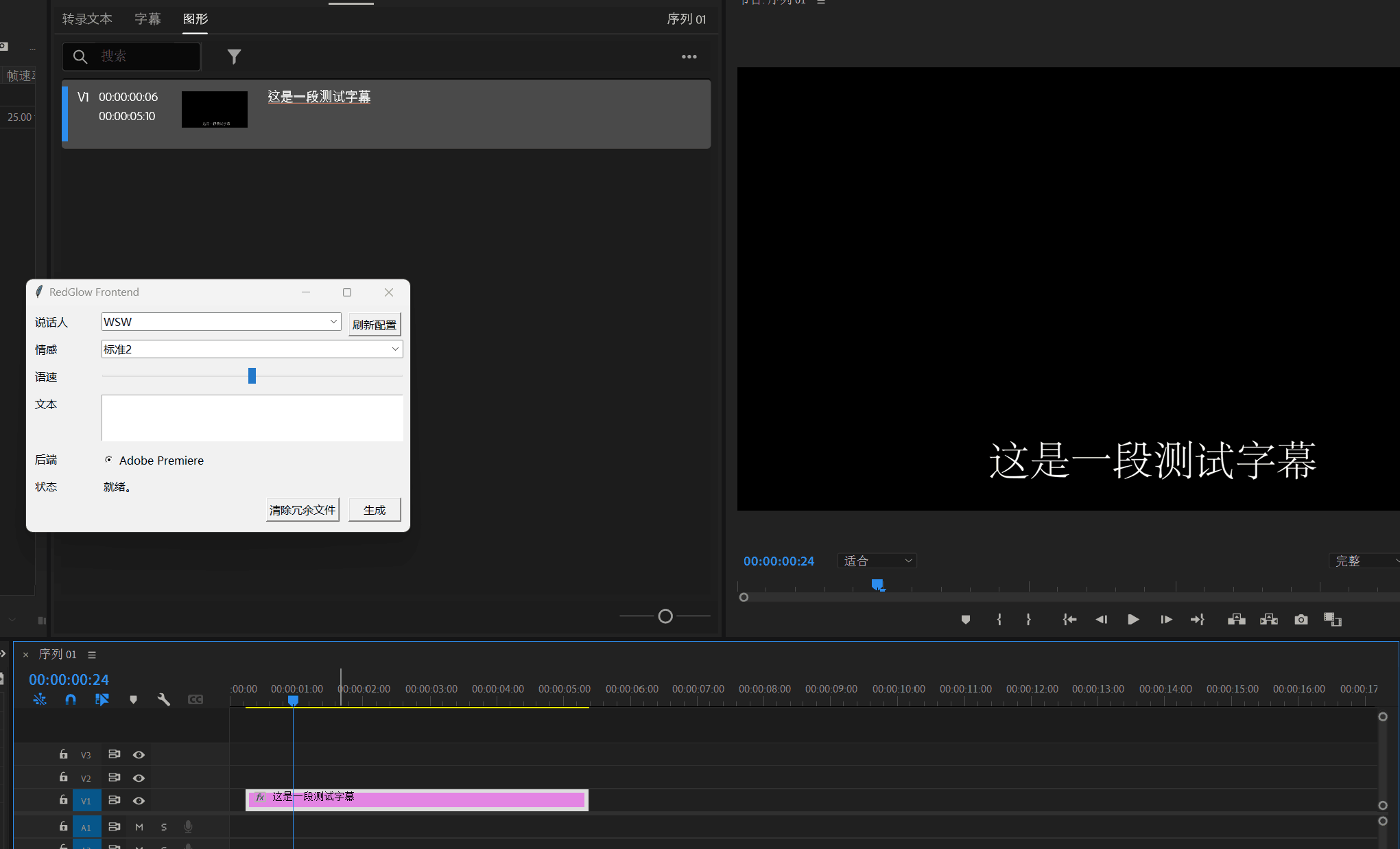Mark In point in Program monitor
The image size is (1400, 849).
(999, 620)
